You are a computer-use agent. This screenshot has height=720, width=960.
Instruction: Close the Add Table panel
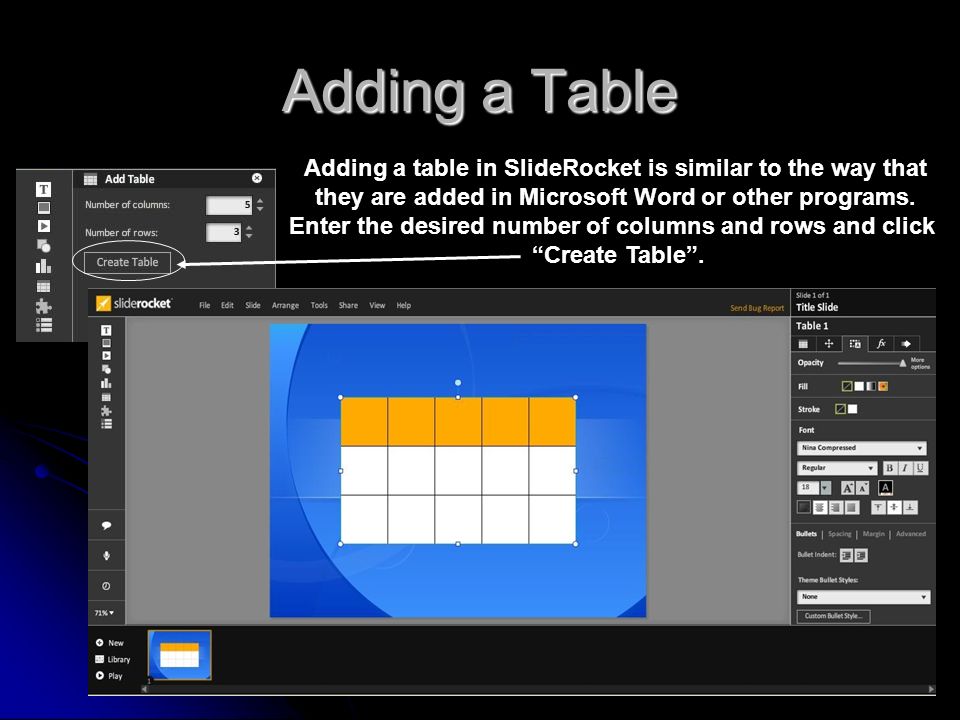pos(257,178)
